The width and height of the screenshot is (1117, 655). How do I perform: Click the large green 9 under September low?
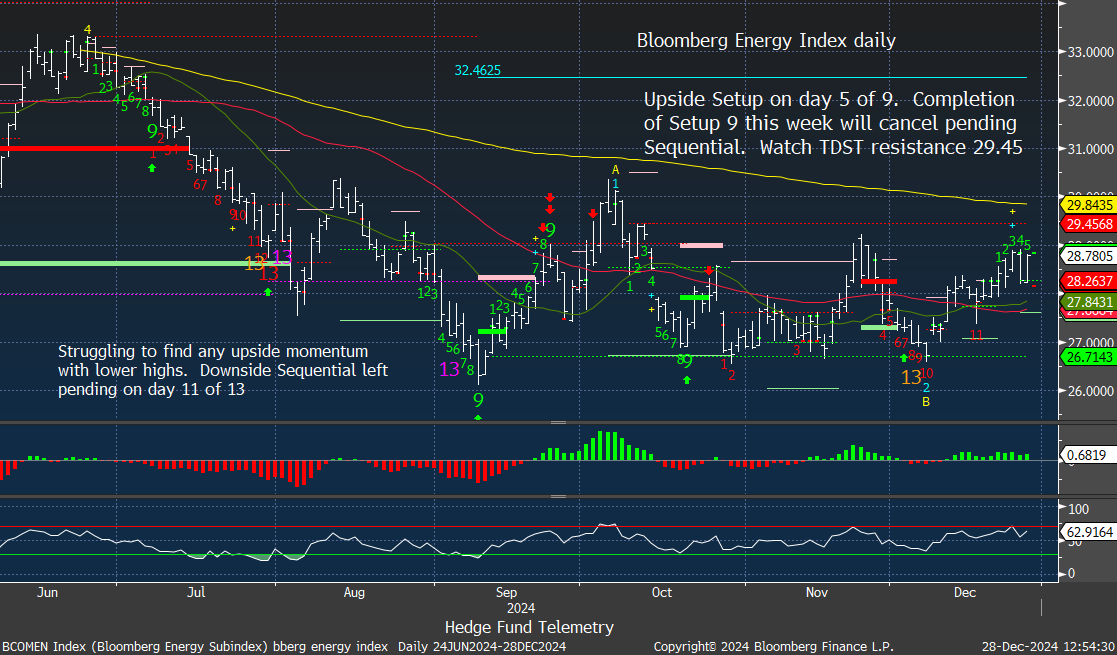[x=478, y=401]
